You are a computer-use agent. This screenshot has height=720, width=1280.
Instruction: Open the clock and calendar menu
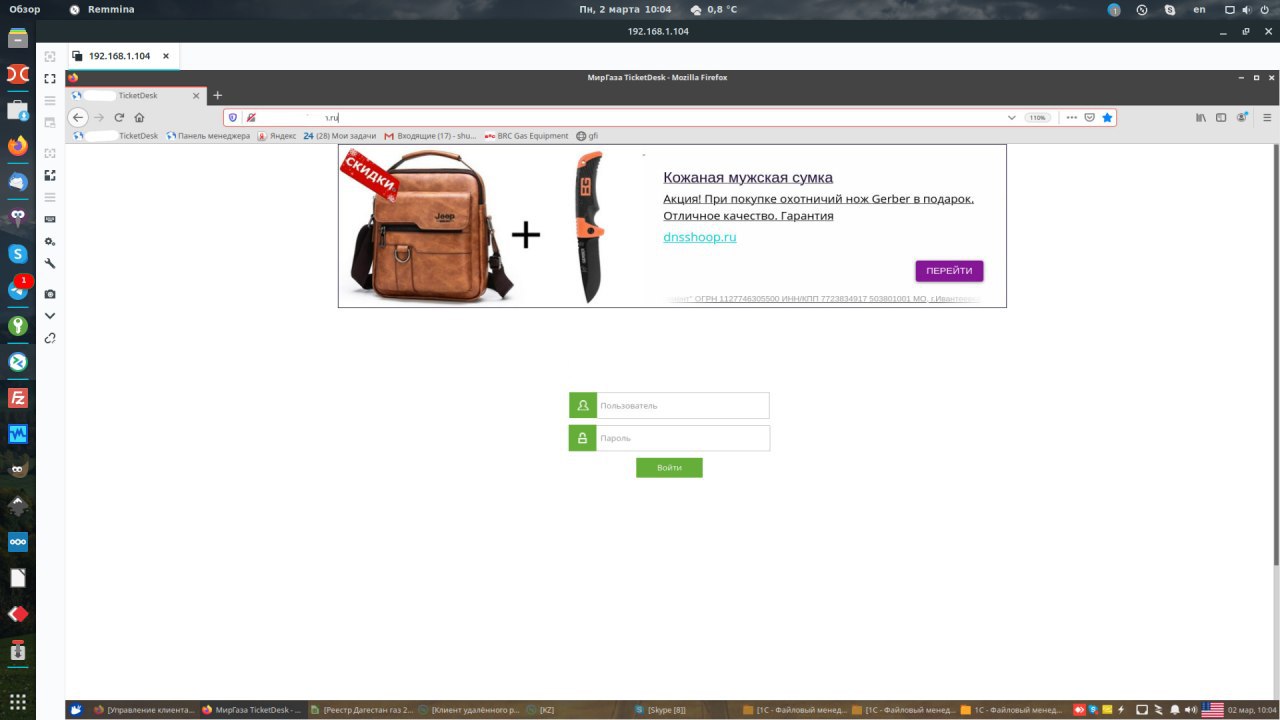click(625, 9)
